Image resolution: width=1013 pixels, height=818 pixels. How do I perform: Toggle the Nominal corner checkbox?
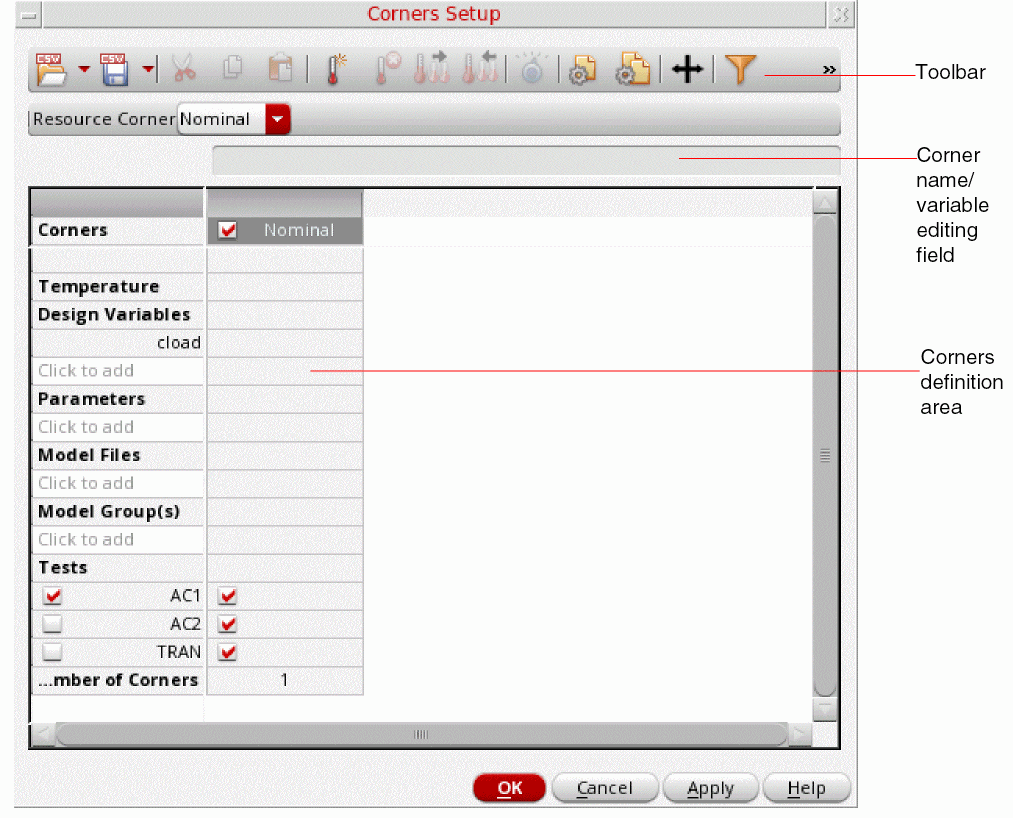(228, 230)
